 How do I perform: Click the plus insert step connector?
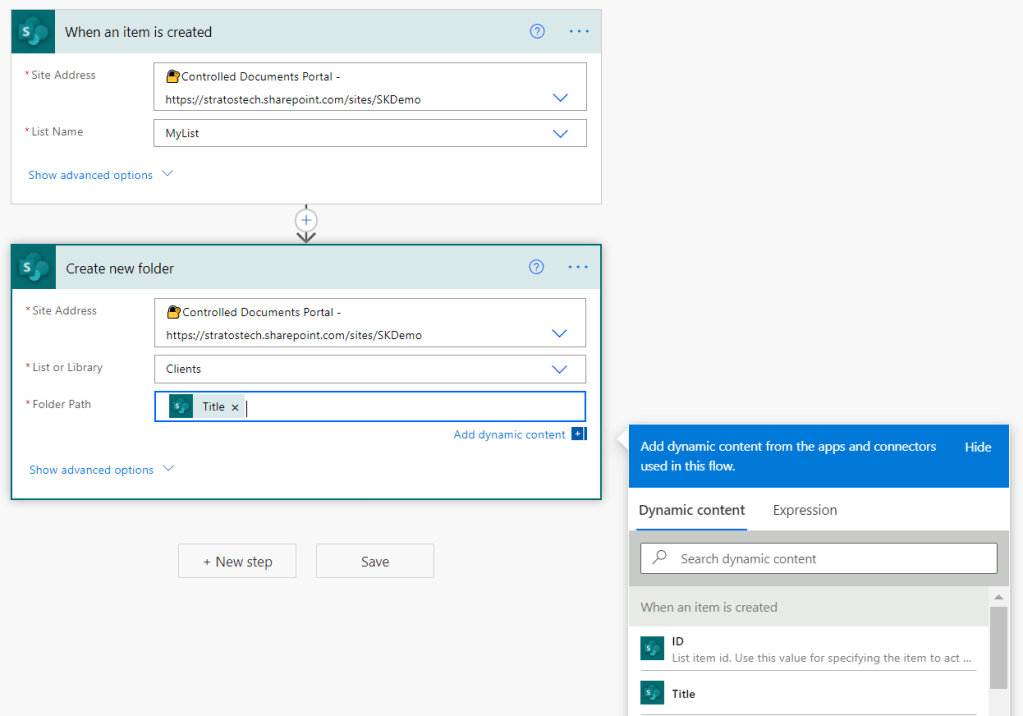(306, 220)
